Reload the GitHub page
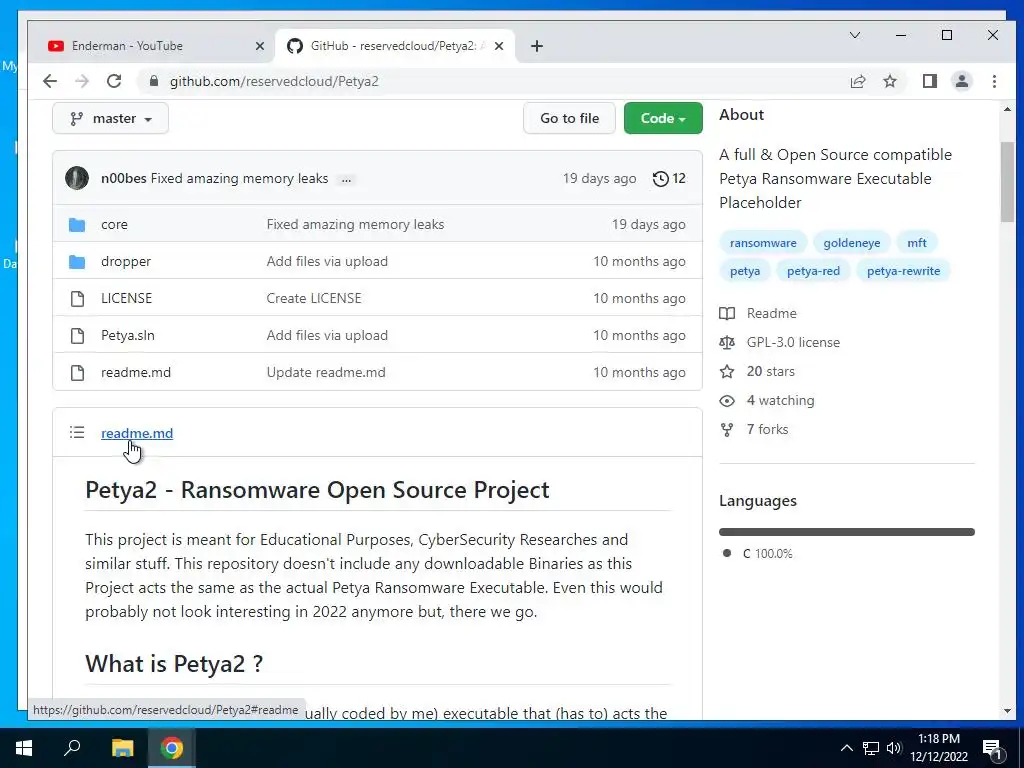The width and height of the screenshot is (1024, 768). [x=114, y=81]
